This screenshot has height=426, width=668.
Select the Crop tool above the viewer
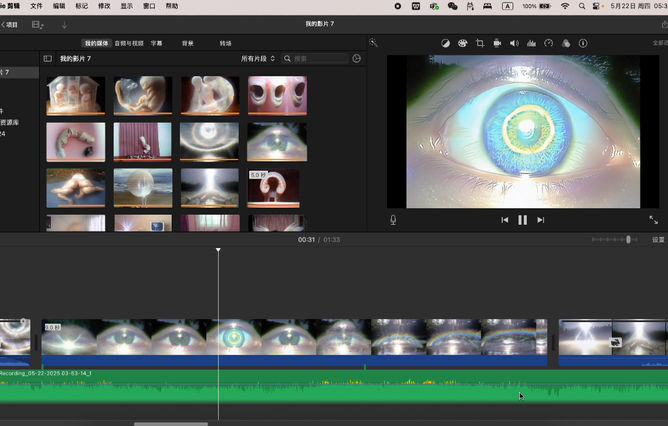pos(480,43)
